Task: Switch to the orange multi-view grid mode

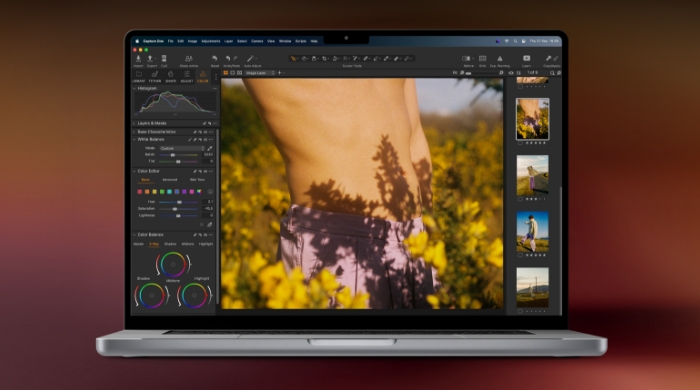Action: [226, 73]
